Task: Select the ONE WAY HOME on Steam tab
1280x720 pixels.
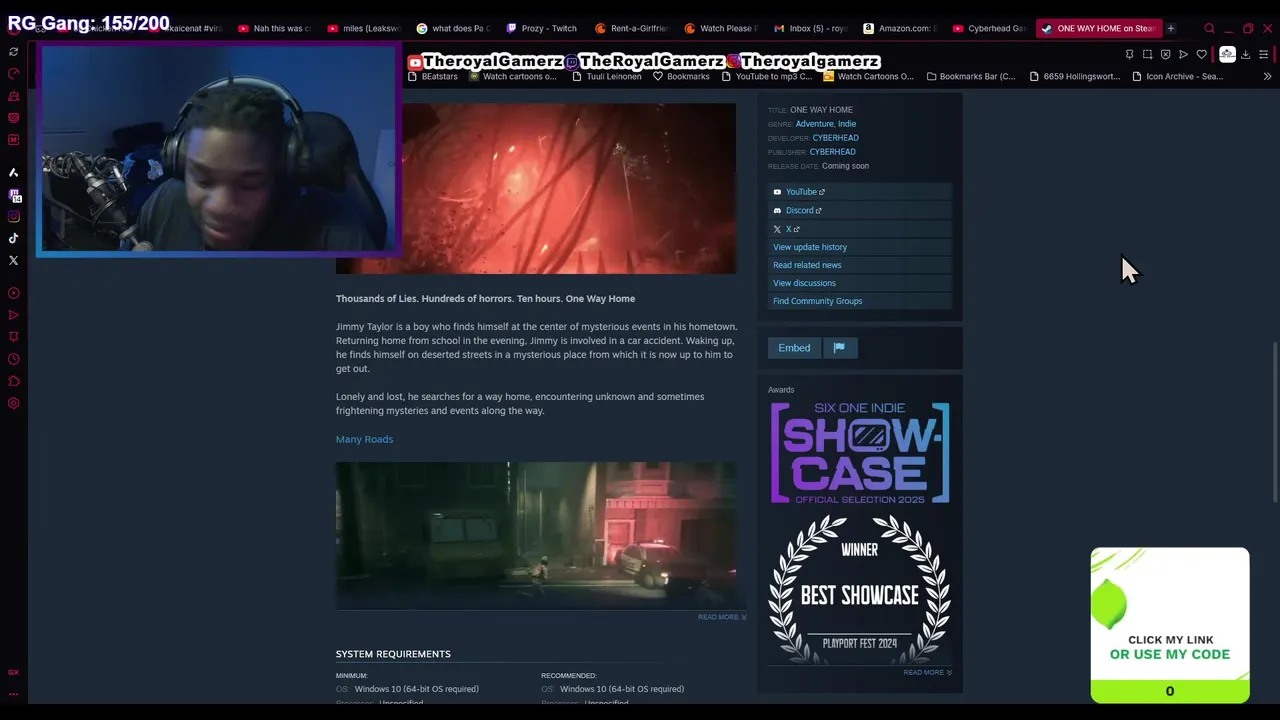Action: tap(1098, 28)
